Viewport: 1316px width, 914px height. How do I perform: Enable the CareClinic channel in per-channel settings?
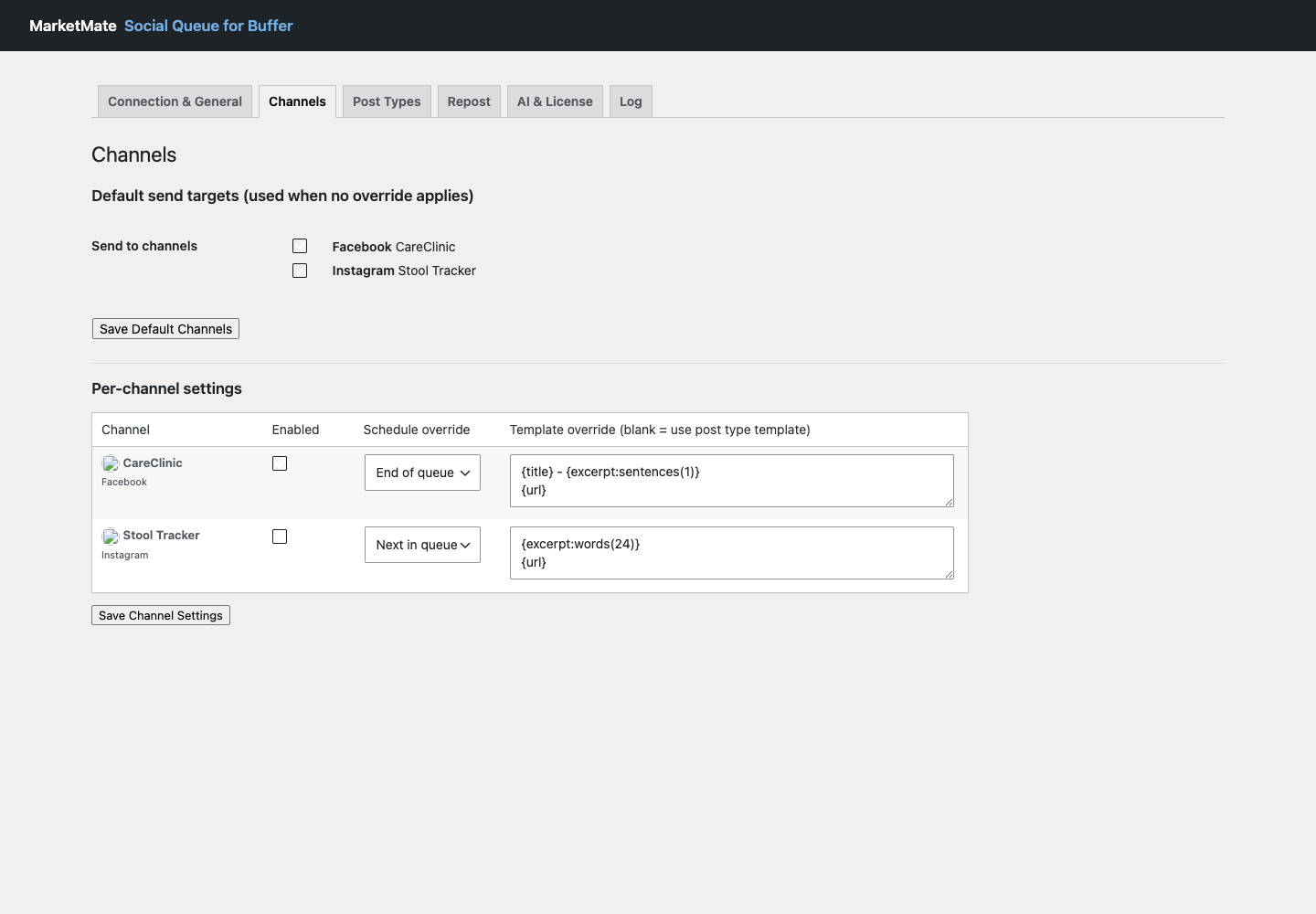click(280, 463)
